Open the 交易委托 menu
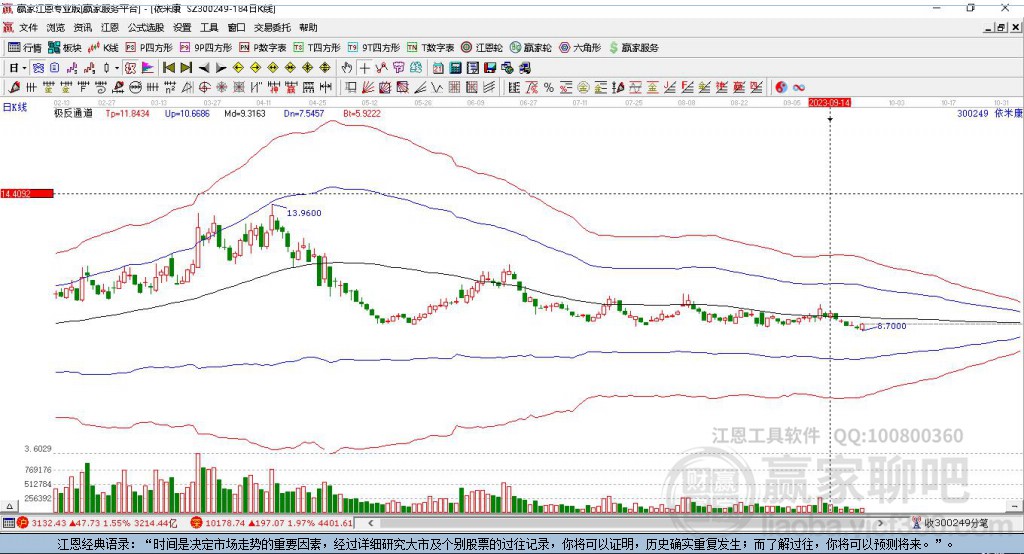Image resolution: width=1024 pixels, height=554 pixels. pos(272,27)
